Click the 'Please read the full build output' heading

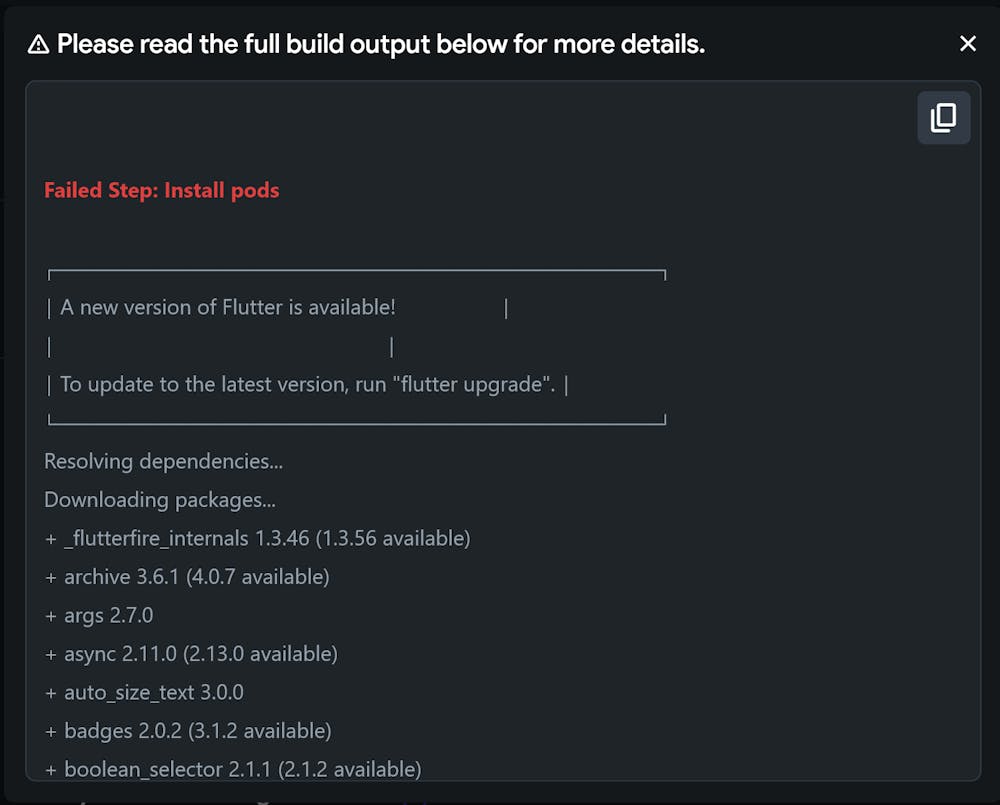[x=381, y=44]
